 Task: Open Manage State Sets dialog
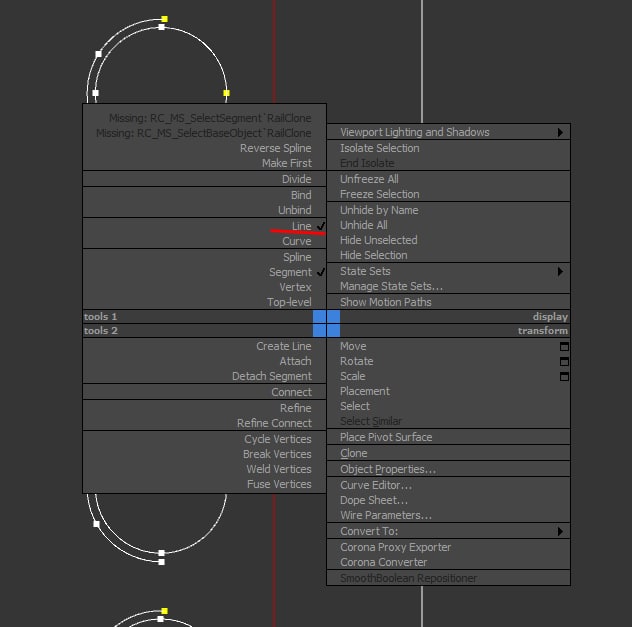[391, 287]
